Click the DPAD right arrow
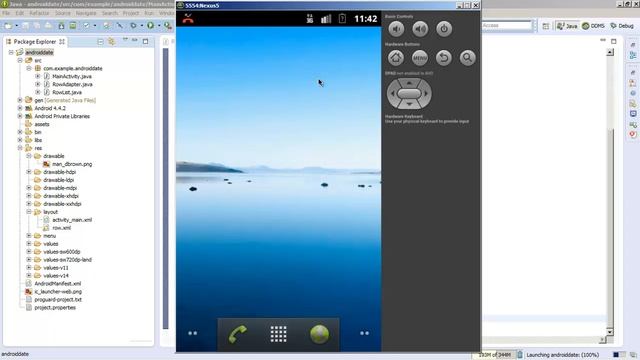640x360 pixels. tap(427, 94)
